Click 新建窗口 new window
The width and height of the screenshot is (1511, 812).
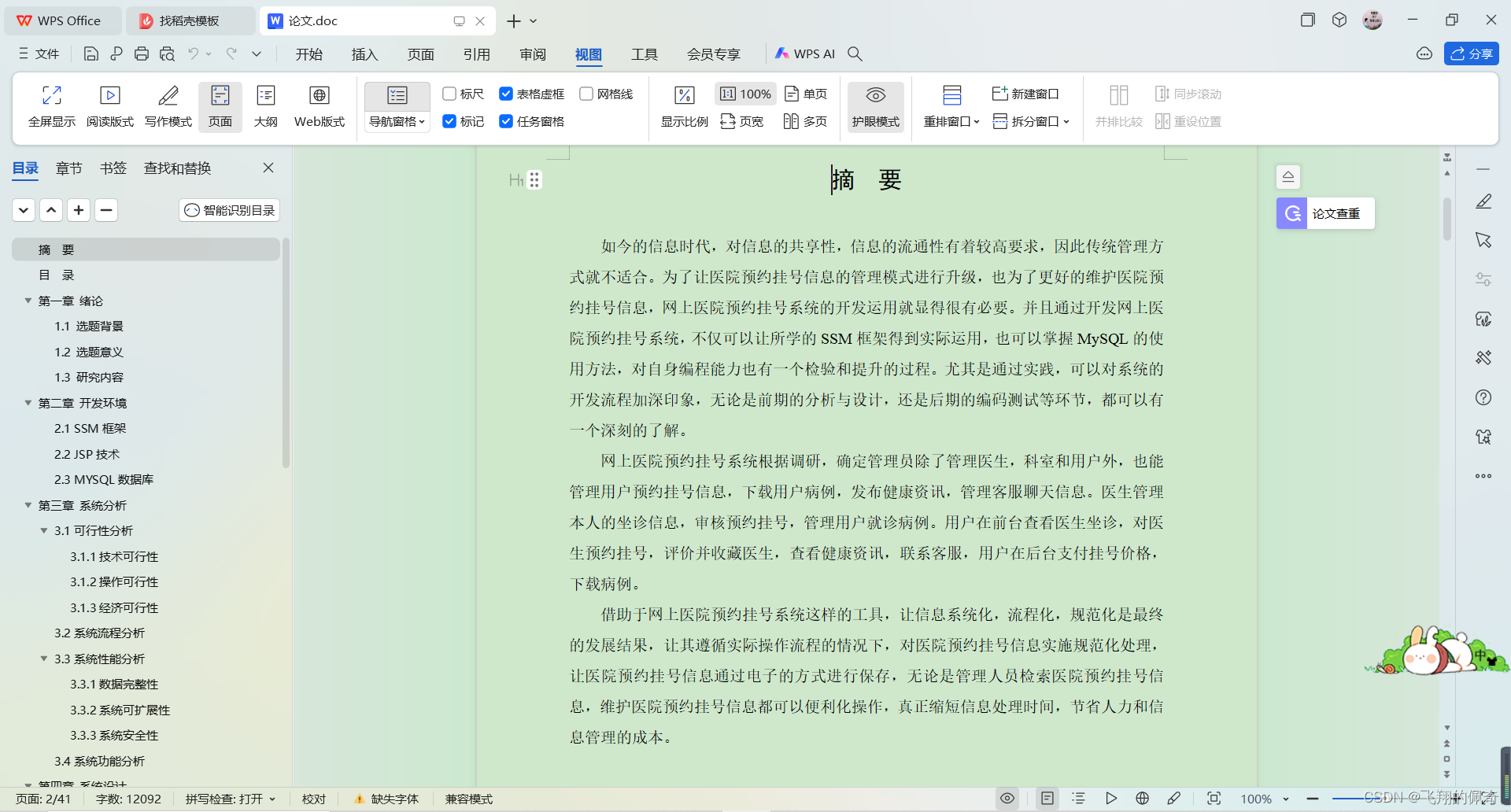(1025, 94)
